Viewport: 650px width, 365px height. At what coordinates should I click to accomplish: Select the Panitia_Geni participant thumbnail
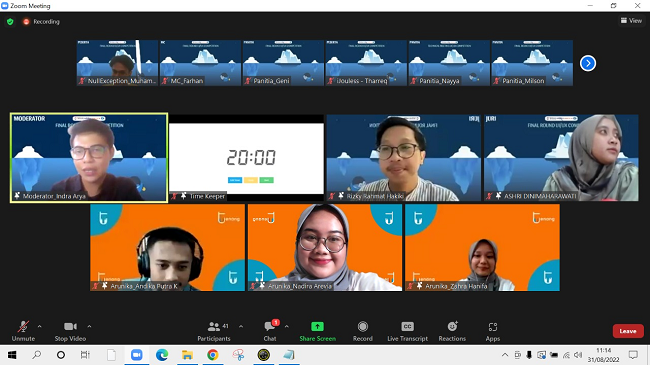[283, 63]
